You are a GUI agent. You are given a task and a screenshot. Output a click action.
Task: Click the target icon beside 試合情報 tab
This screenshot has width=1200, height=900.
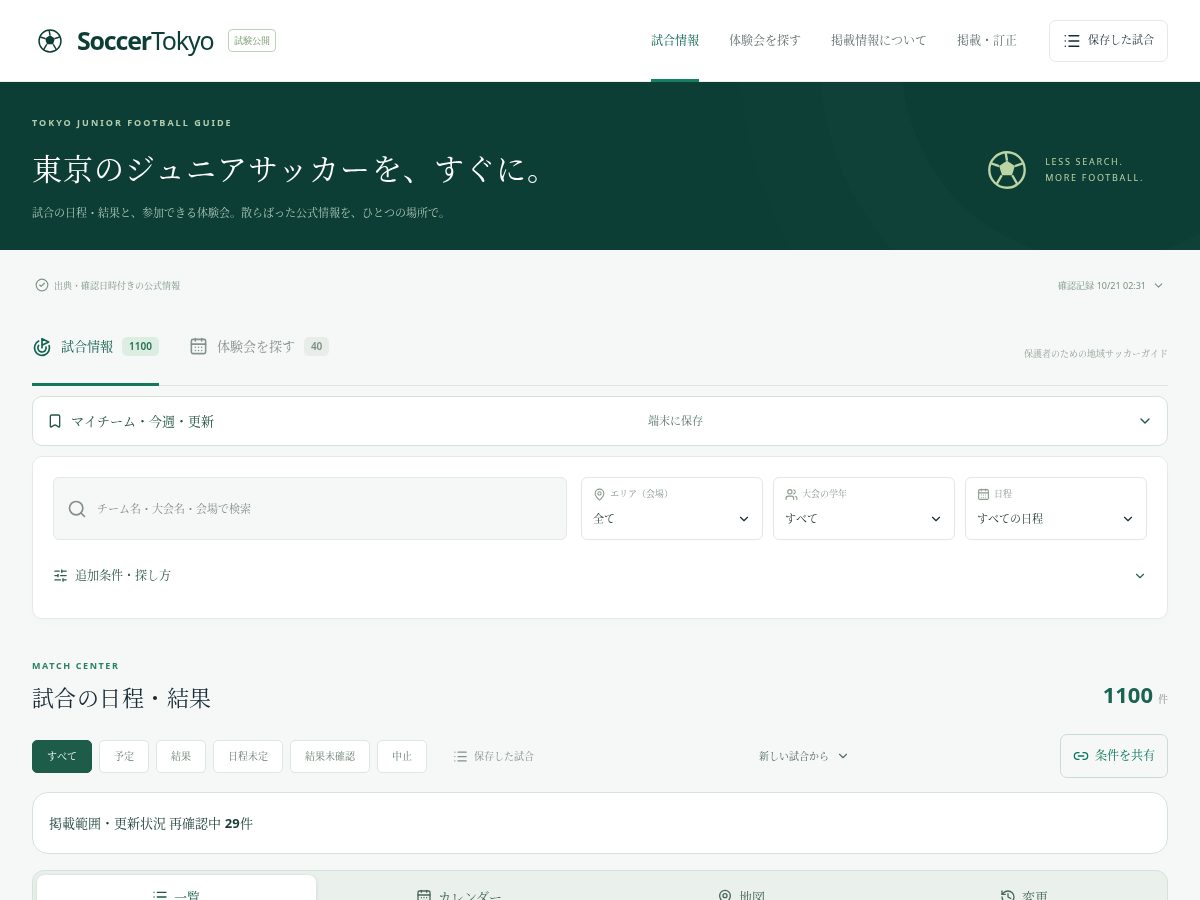click(42, 347)
